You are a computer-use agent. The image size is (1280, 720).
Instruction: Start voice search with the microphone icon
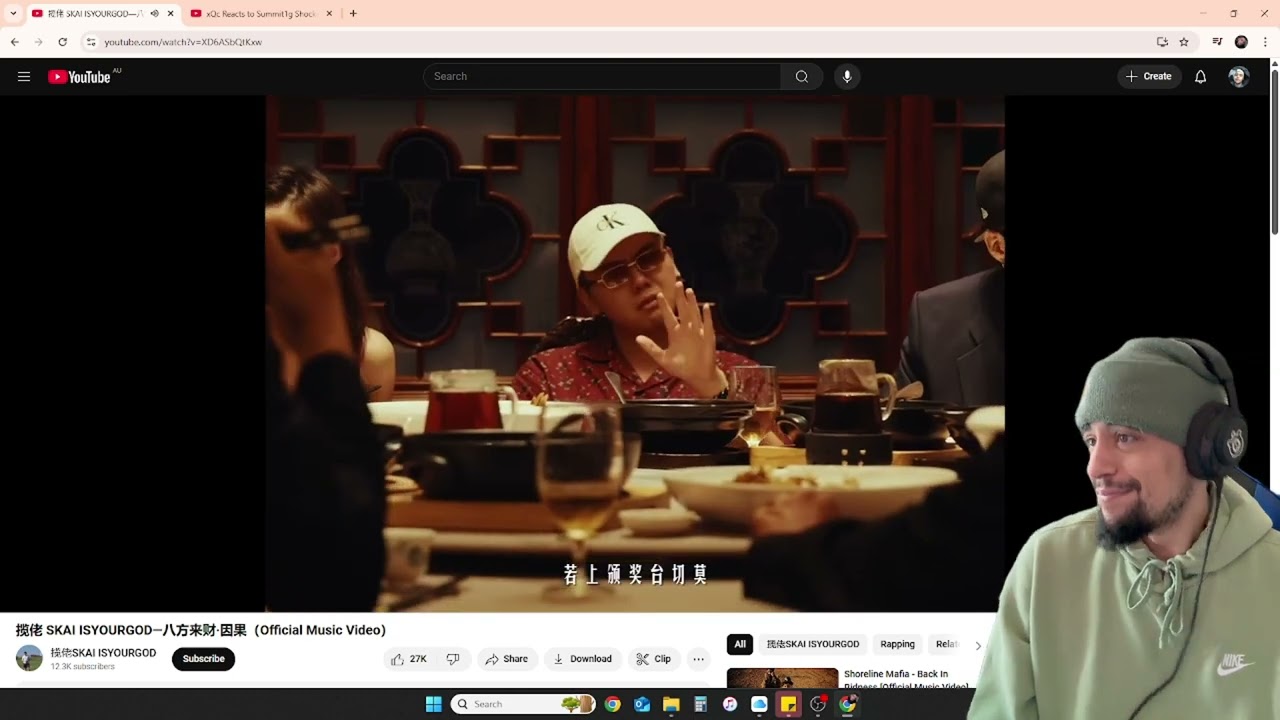[847, 77]
